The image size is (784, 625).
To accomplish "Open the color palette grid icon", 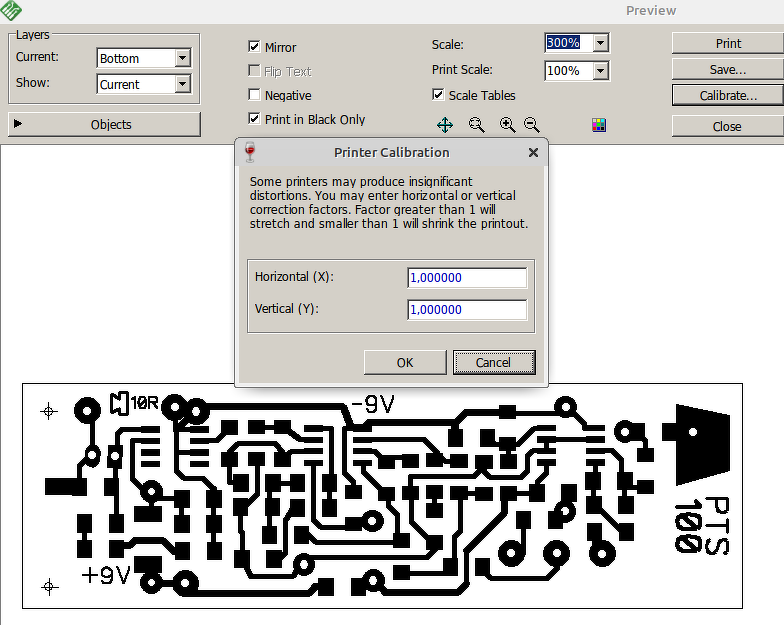I will coord(598,125).
